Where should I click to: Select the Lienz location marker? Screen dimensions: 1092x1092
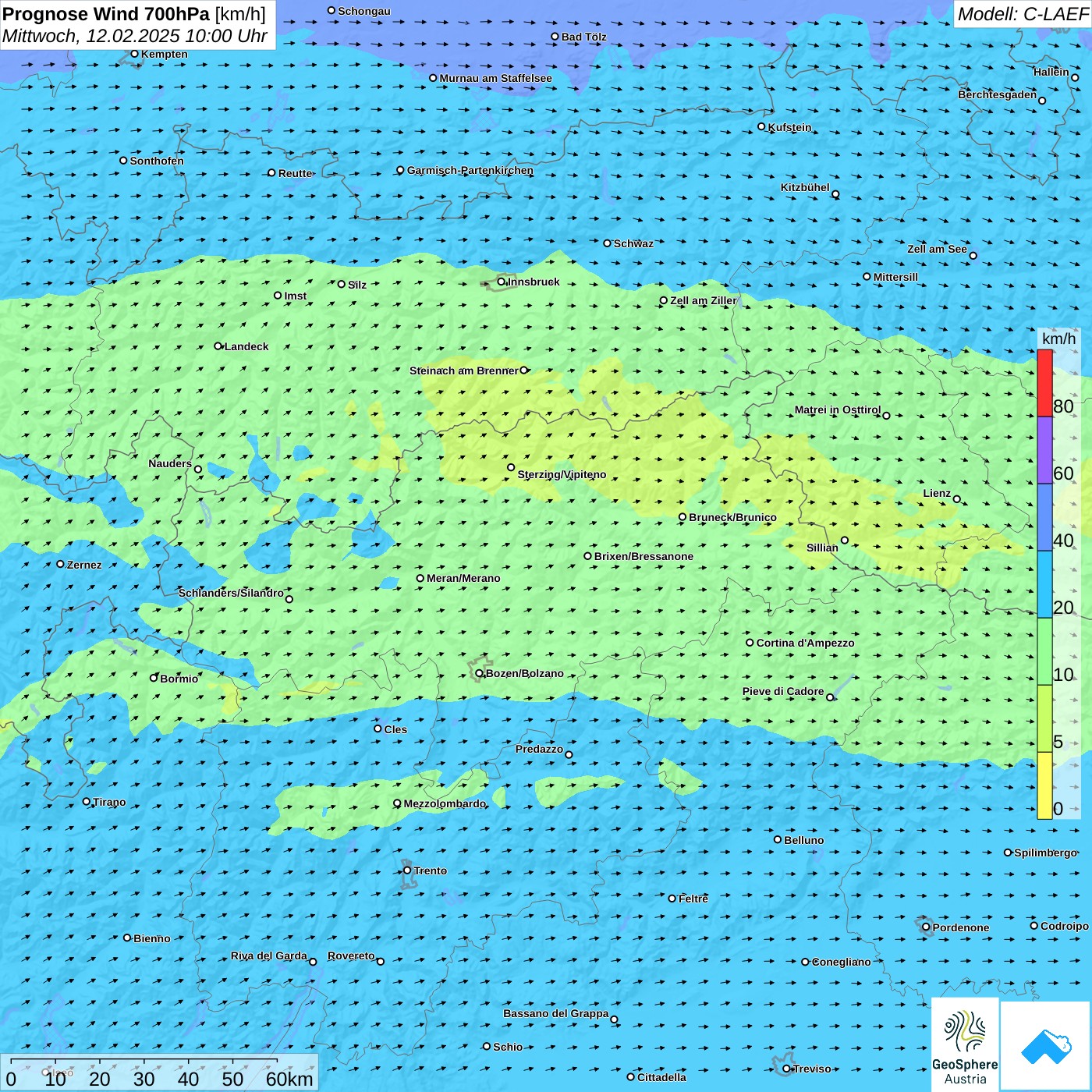point(957,499)
